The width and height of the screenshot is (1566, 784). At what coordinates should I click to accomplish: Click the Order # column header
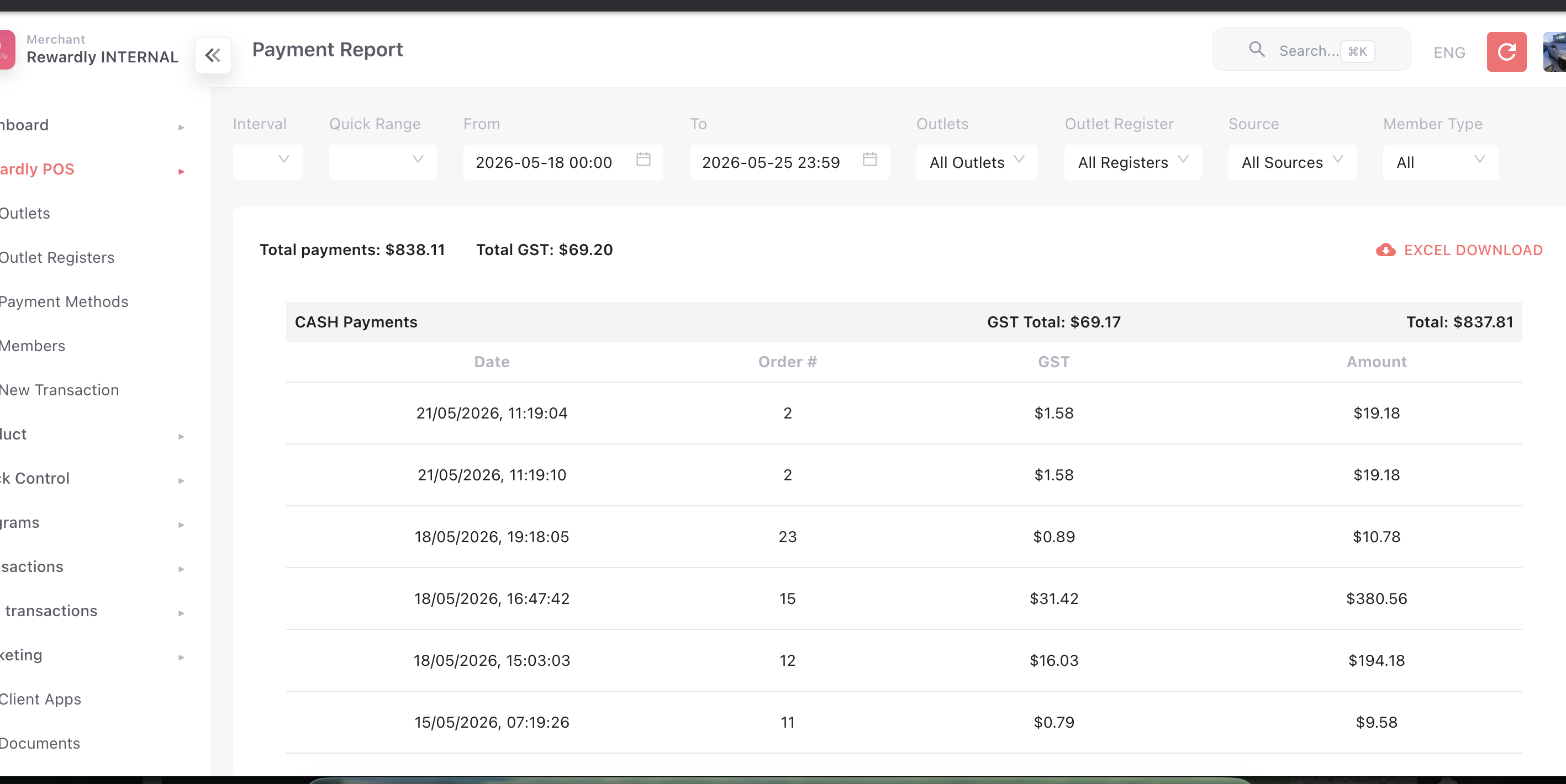[x=787, y=362]
